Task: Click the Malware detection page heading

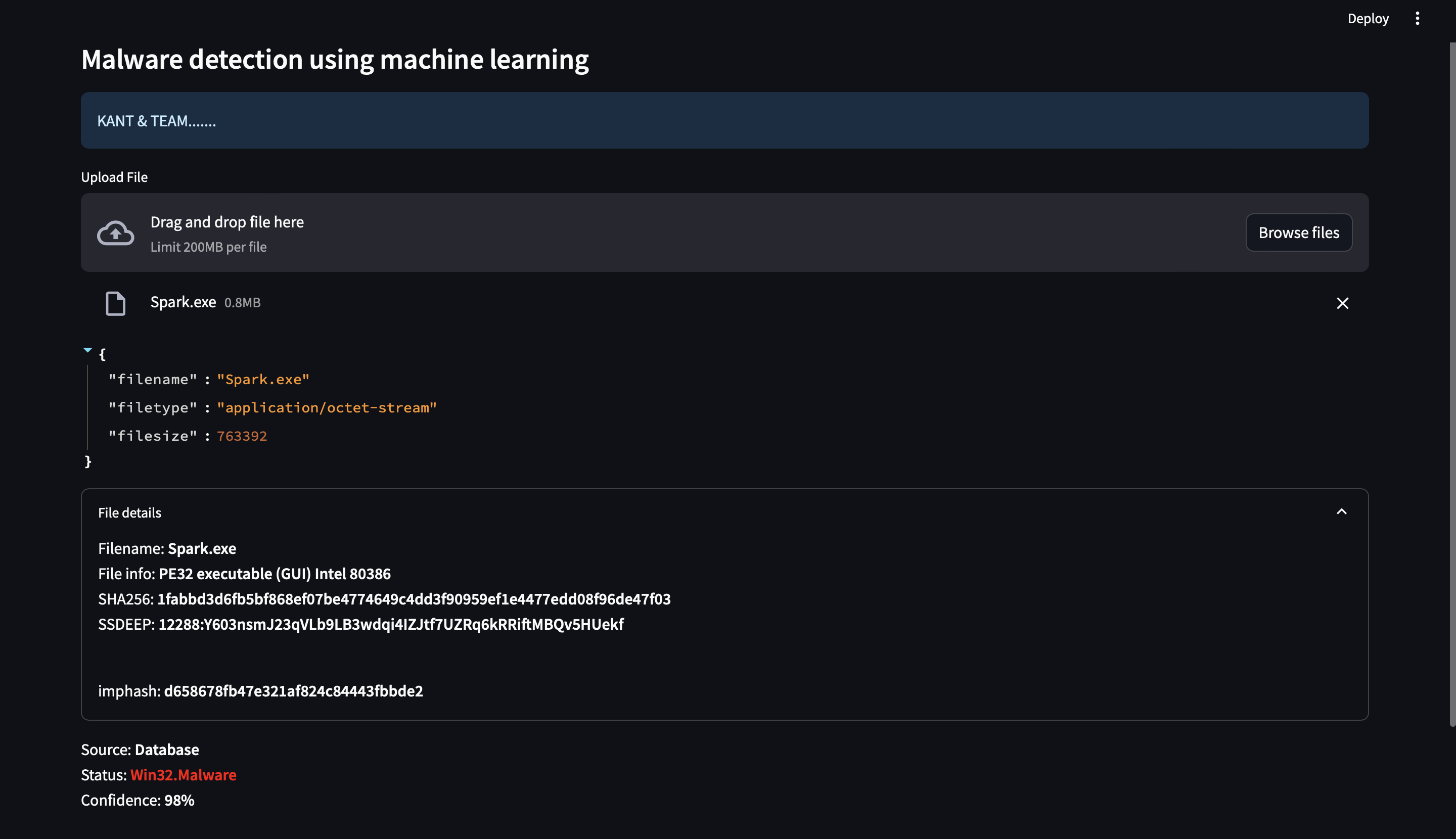Action: [x=335, y=59]
